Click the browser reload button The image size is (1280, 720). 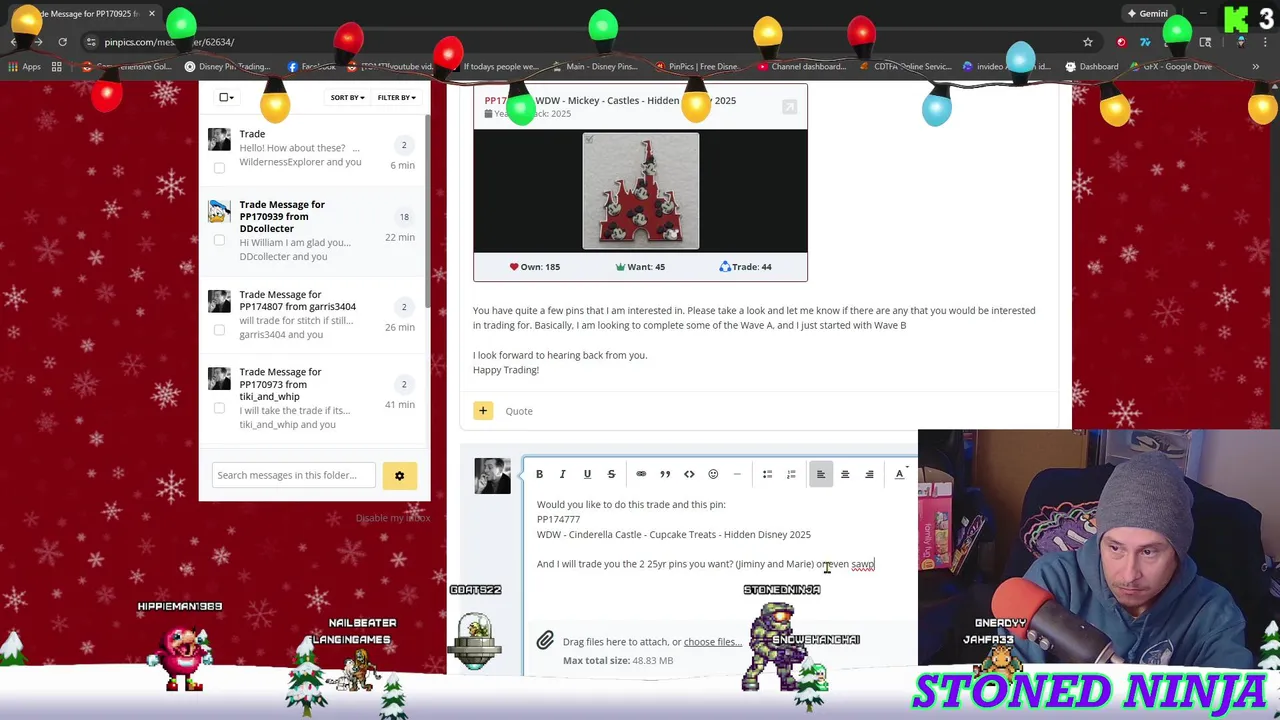[62, 42]
